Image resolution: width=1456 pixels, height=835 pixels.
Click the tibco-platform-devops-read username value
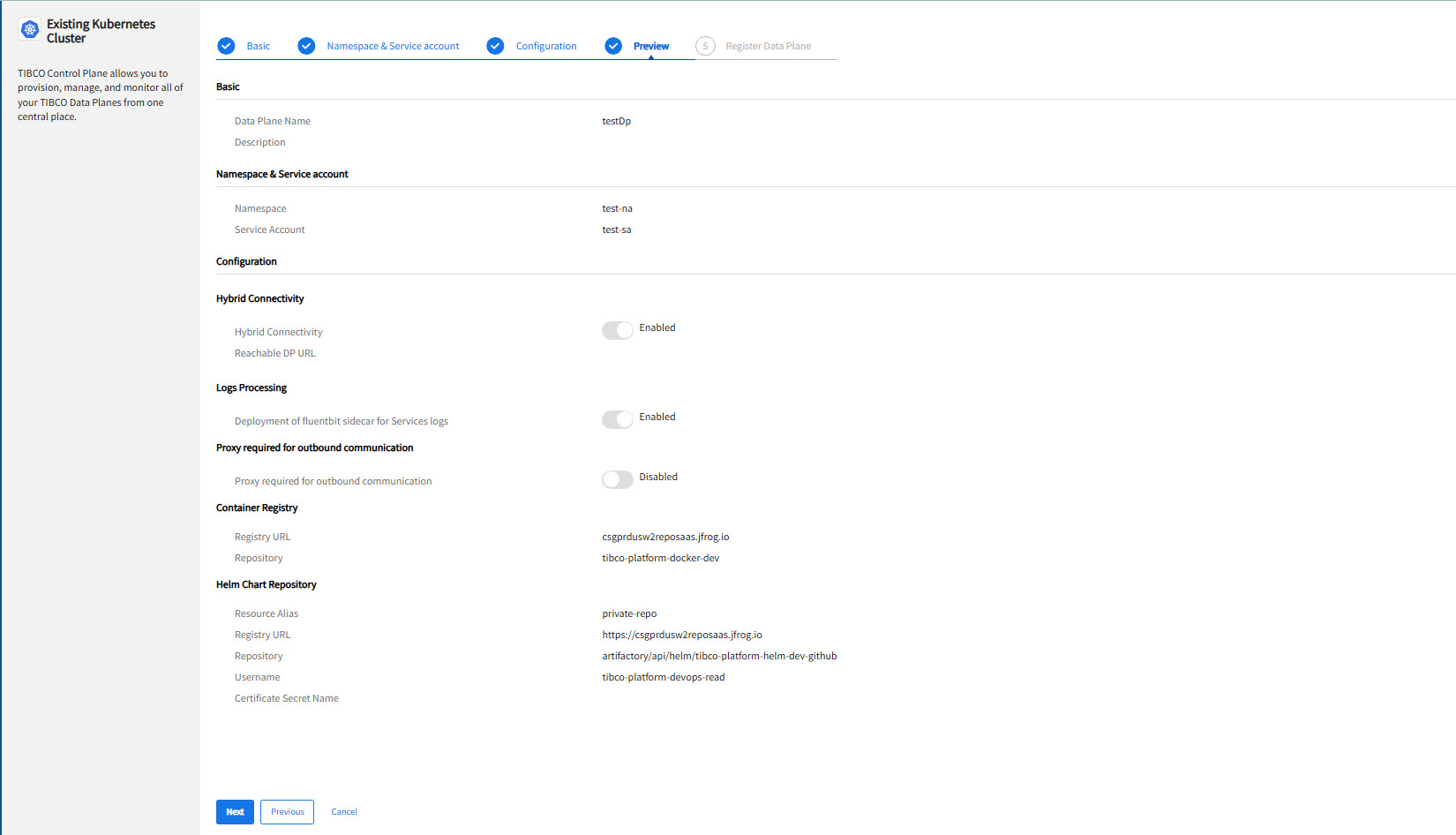pos(664,677)
